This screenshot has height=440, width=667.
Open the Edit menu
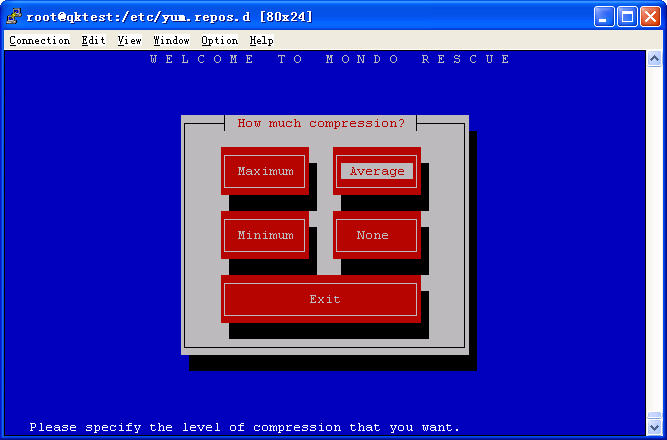point(93,40)
